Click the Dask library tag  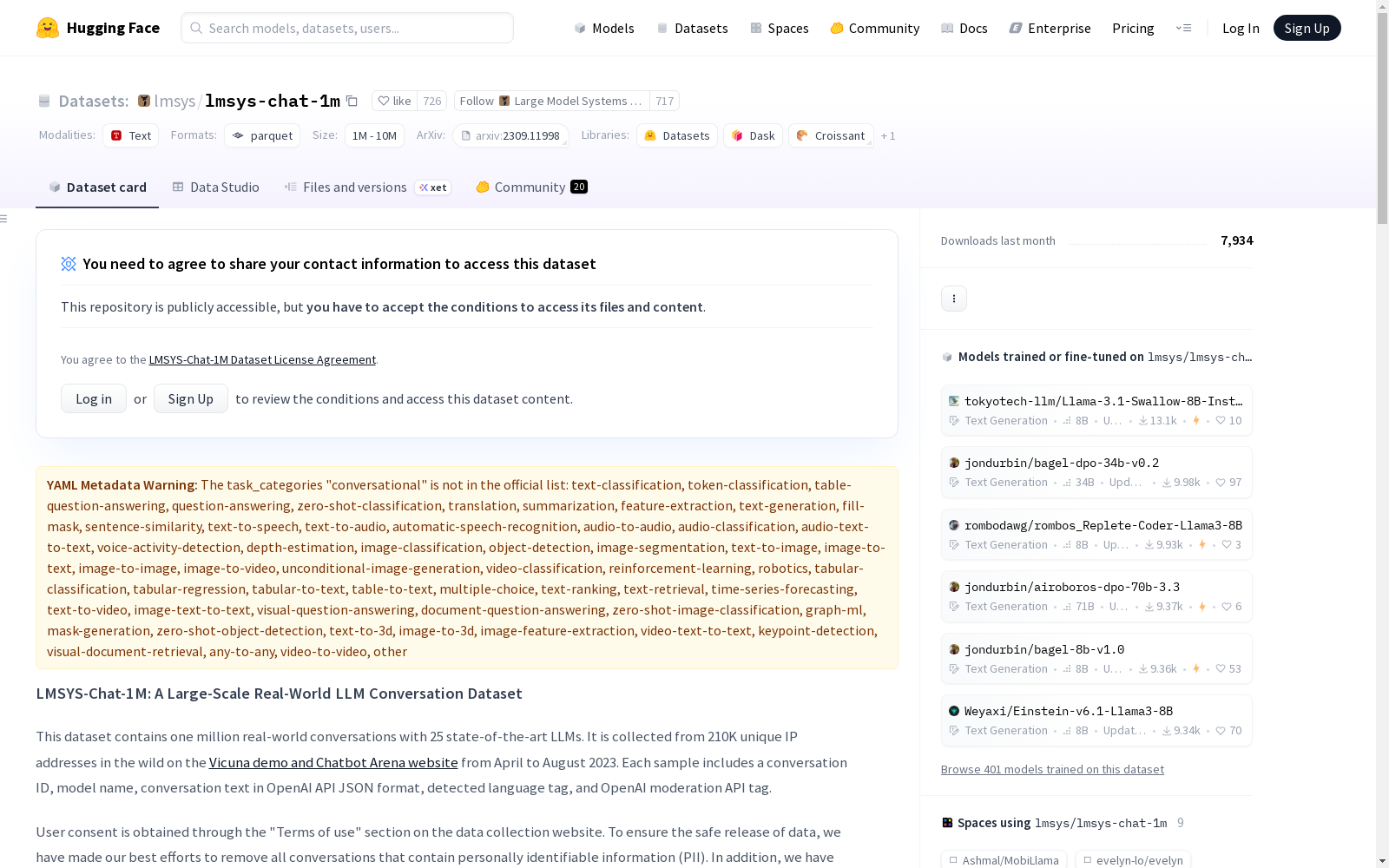[x=753, y=135]
